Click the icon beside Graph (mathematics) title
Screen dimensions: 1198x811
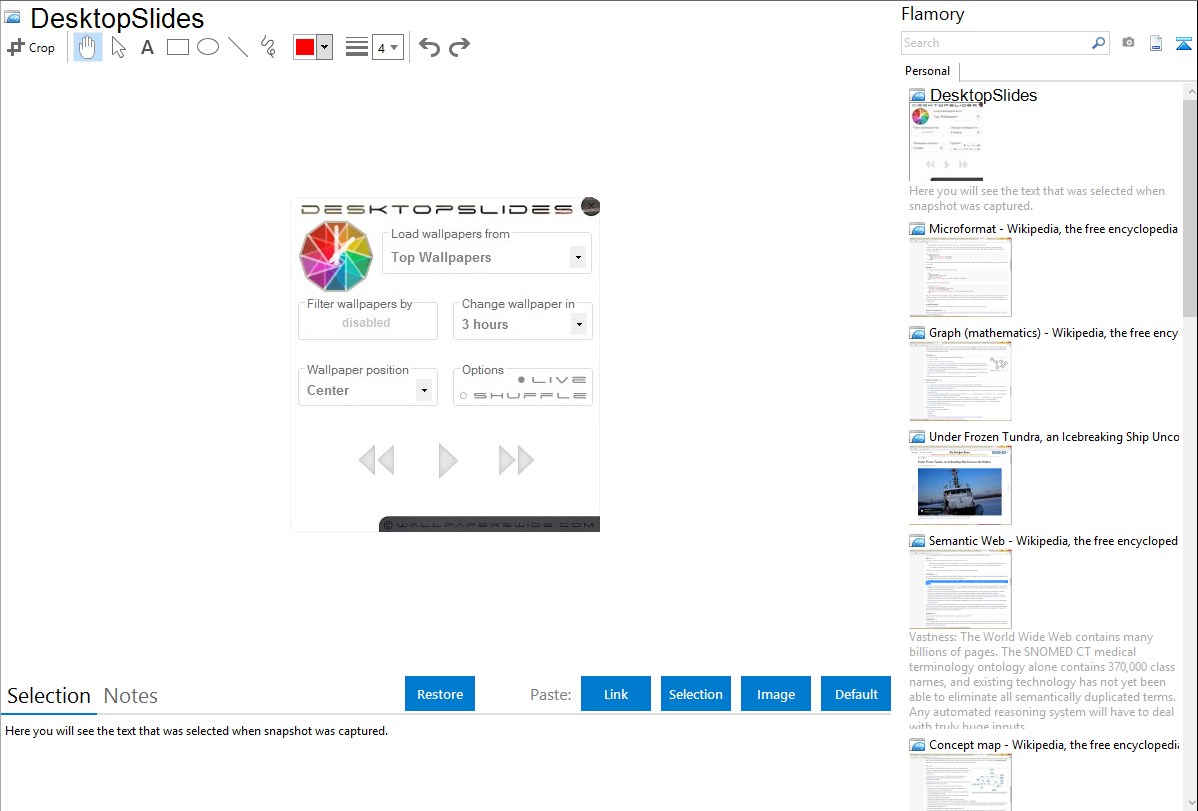[917, 333]
